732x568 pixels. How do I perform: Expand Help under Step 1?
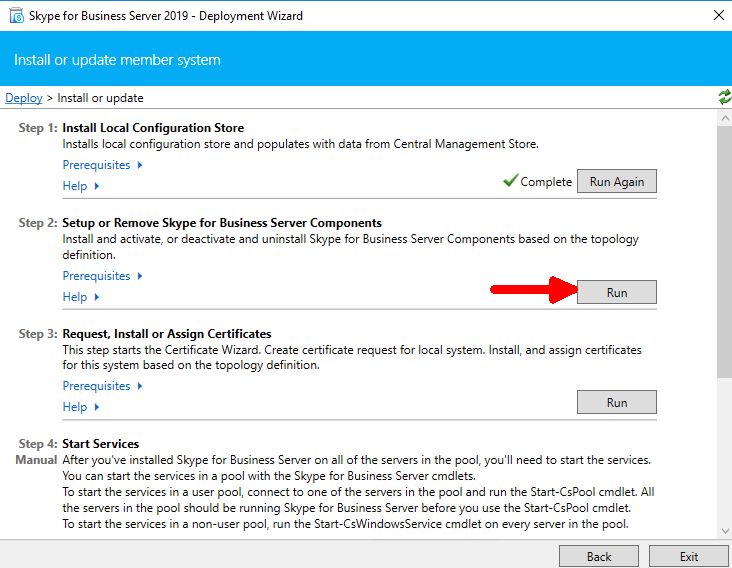tap(81, 186)
